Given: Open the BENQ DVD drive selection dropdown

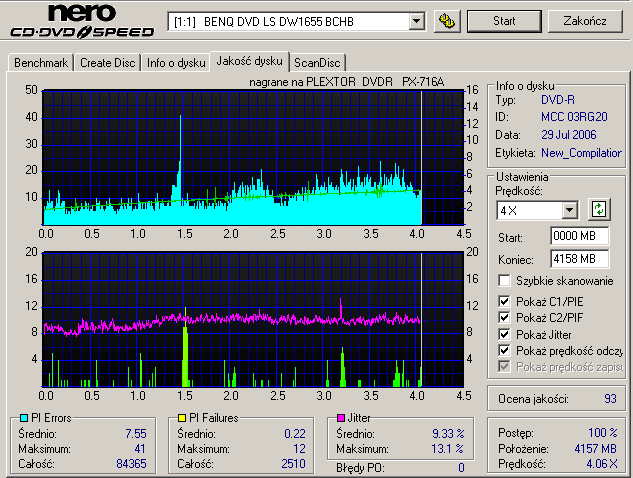Looking at the screenshot, I should pos(416,21).
